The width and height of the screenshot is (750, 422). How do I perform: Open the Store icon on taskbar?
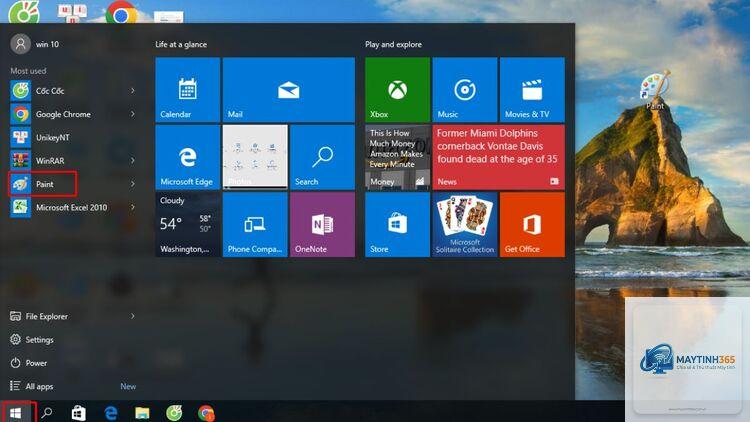(78, 412)
